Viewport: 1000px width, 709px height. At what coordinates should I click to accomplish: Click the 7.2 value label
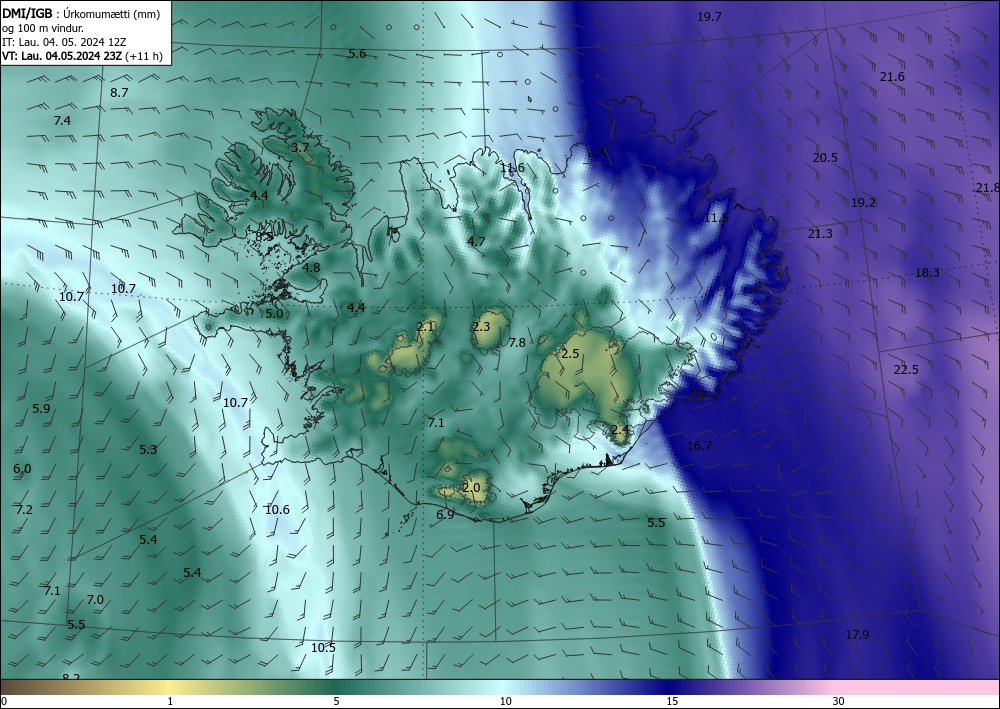tap(24, 509)
